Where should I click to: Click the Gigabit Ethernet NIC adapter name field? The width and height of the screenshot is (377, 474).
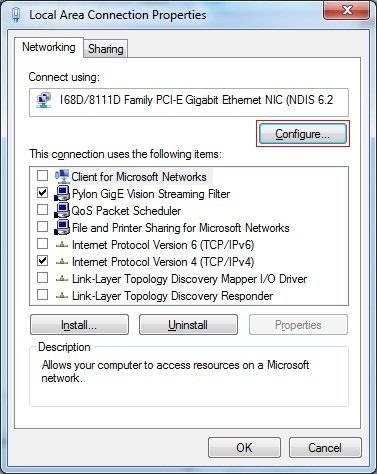(189, 102)
